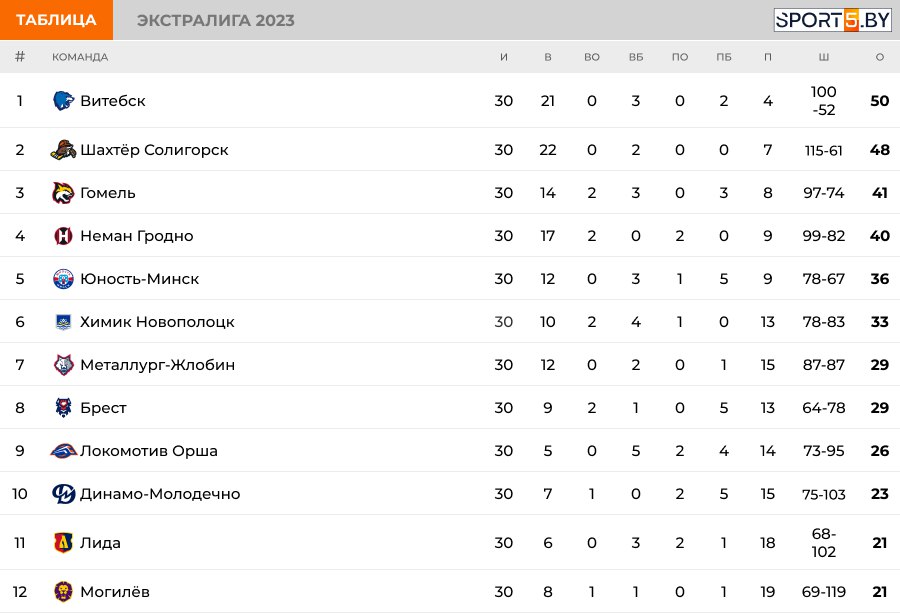Screen dimensions: 900x613
Task: Click the Металлург-Жлобин wolf logo
Action: 63,364
